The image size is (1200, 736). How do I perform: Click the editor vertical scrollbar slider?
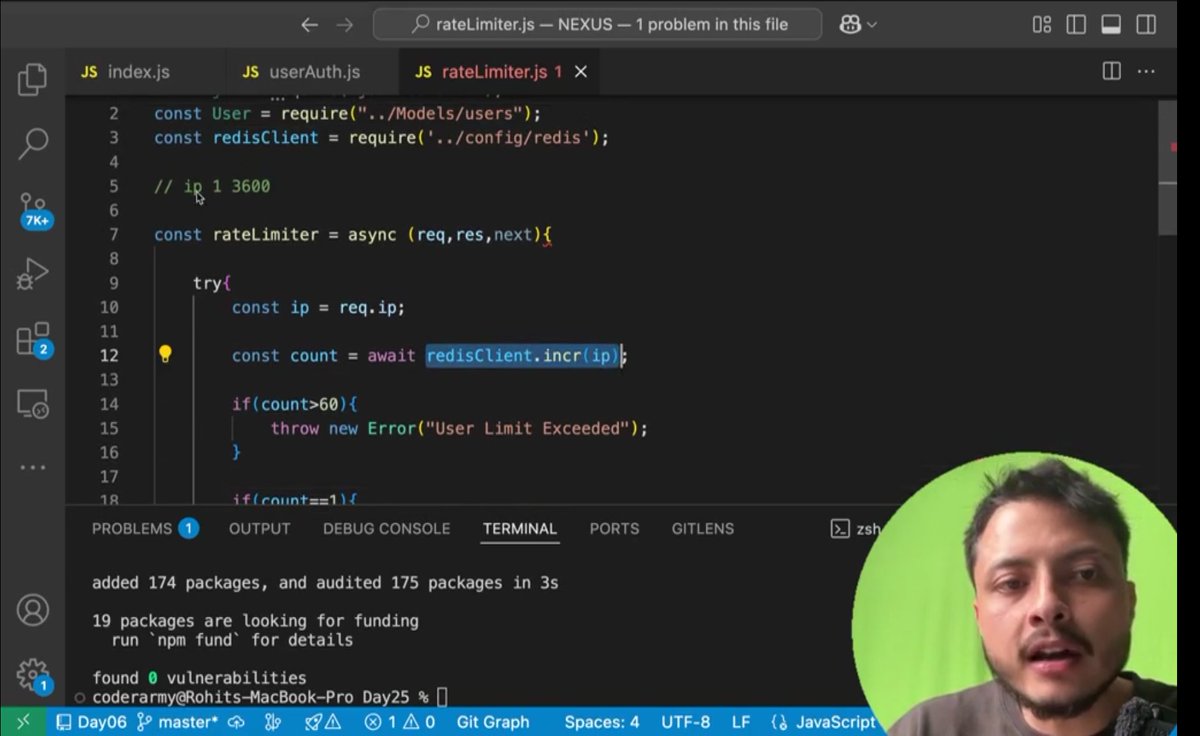[1168, 167]
